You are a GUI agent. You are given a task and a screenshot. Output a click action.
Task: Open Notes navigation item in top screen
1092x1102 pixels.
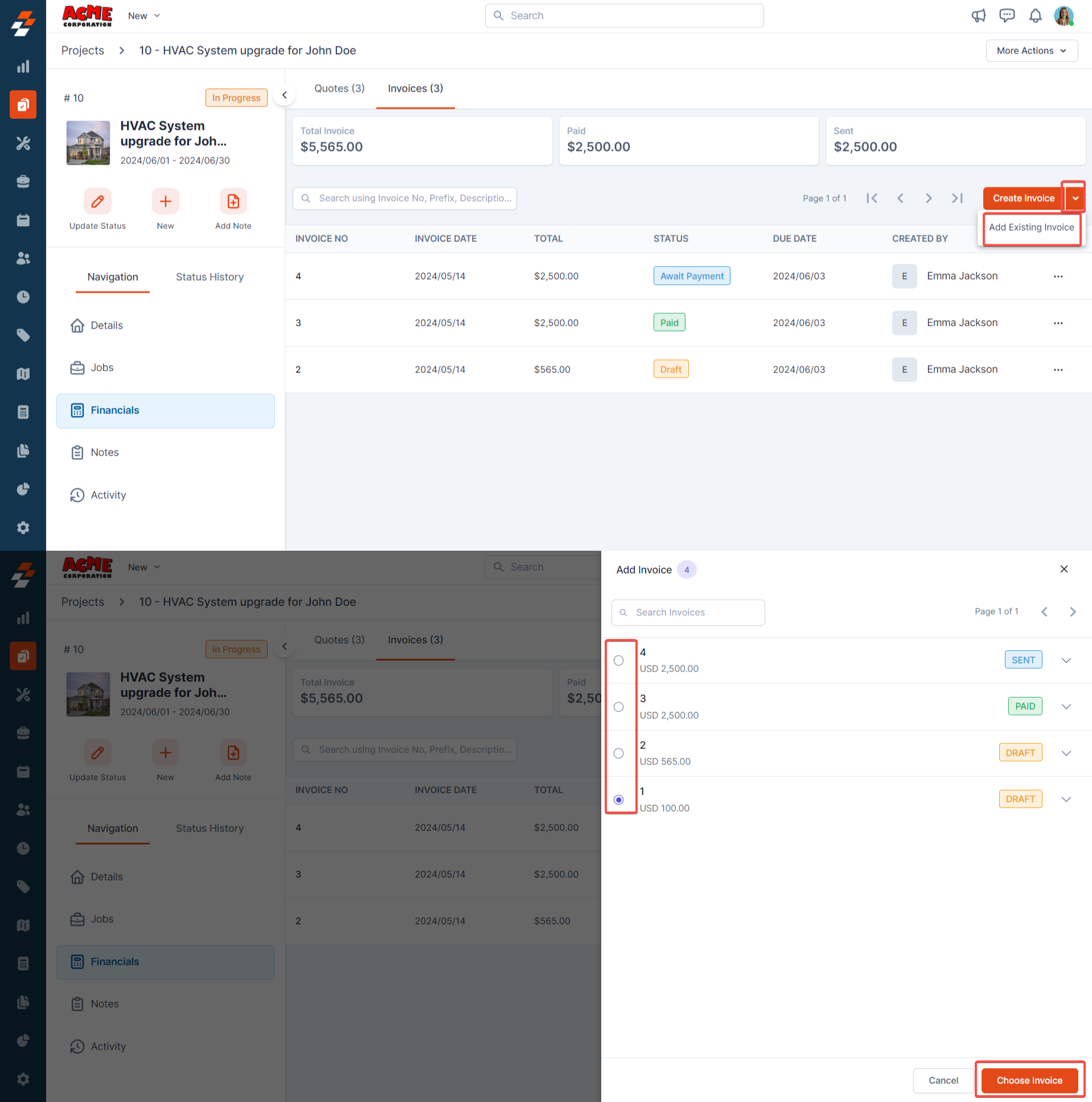point(165,453)
